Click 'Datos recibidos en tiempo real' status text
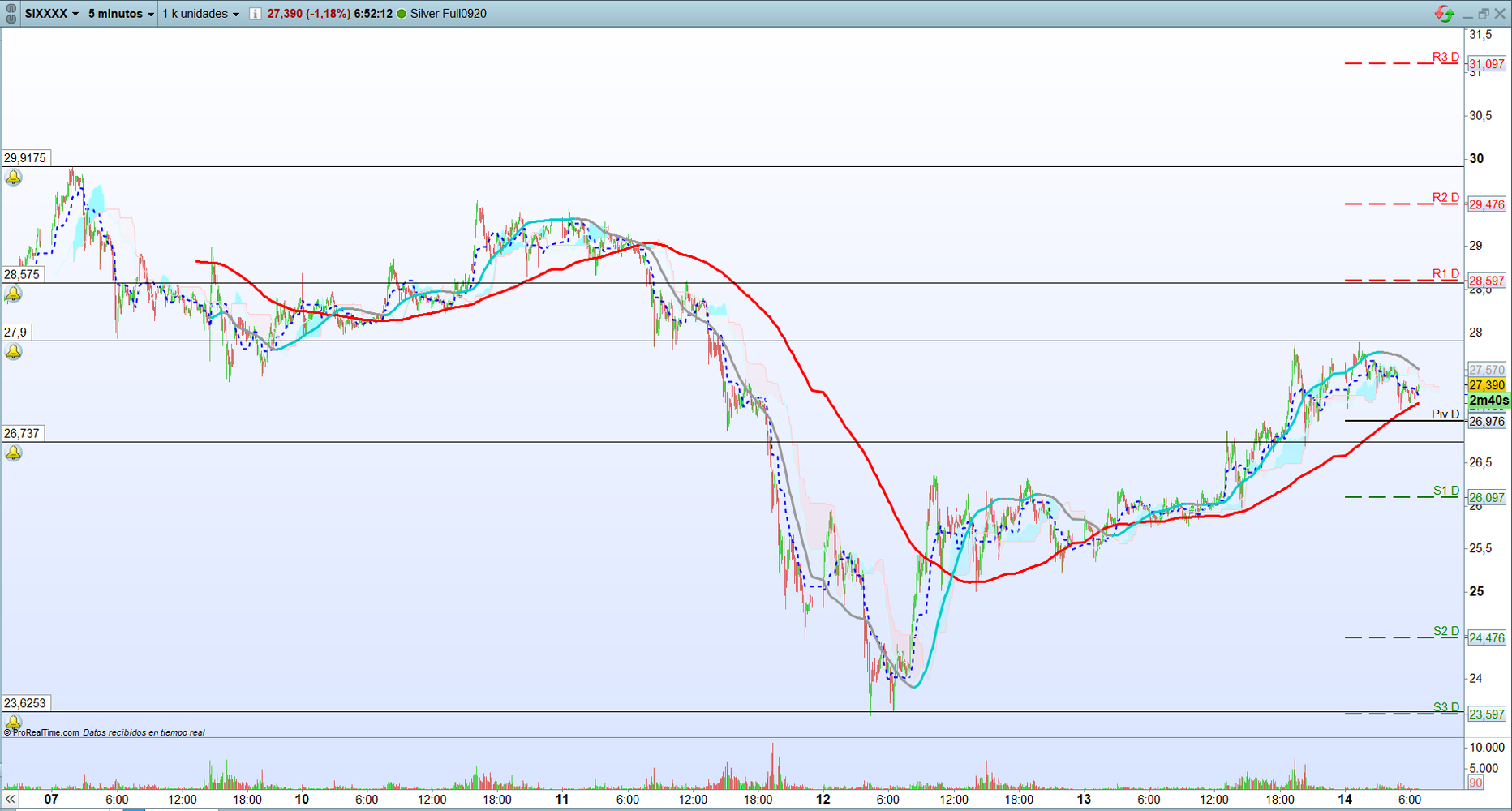Screen dimensions: 1512x811 [144, 732]
